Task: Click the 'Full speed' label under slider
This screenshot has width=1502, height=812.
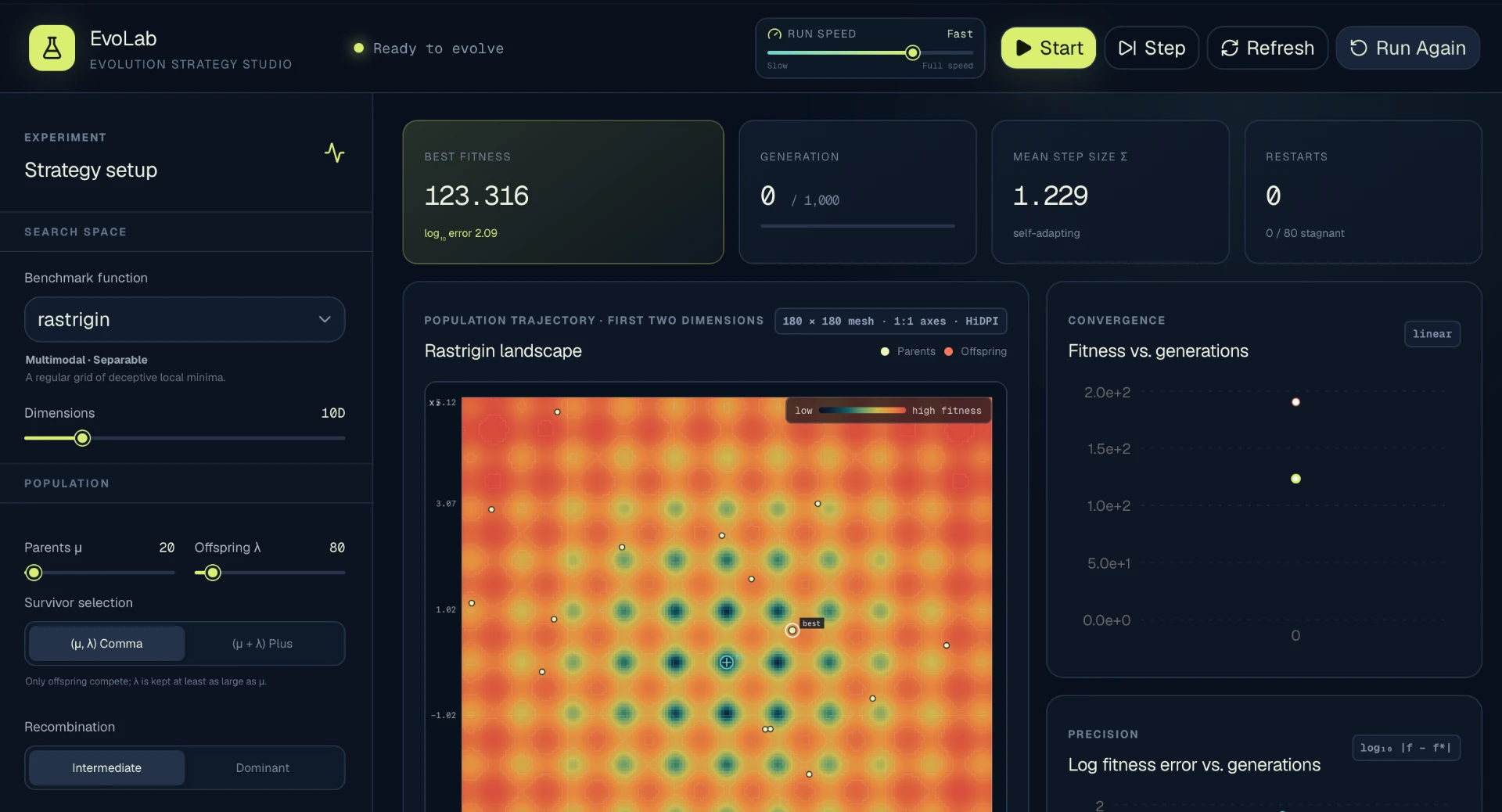Action: (947, 66)
